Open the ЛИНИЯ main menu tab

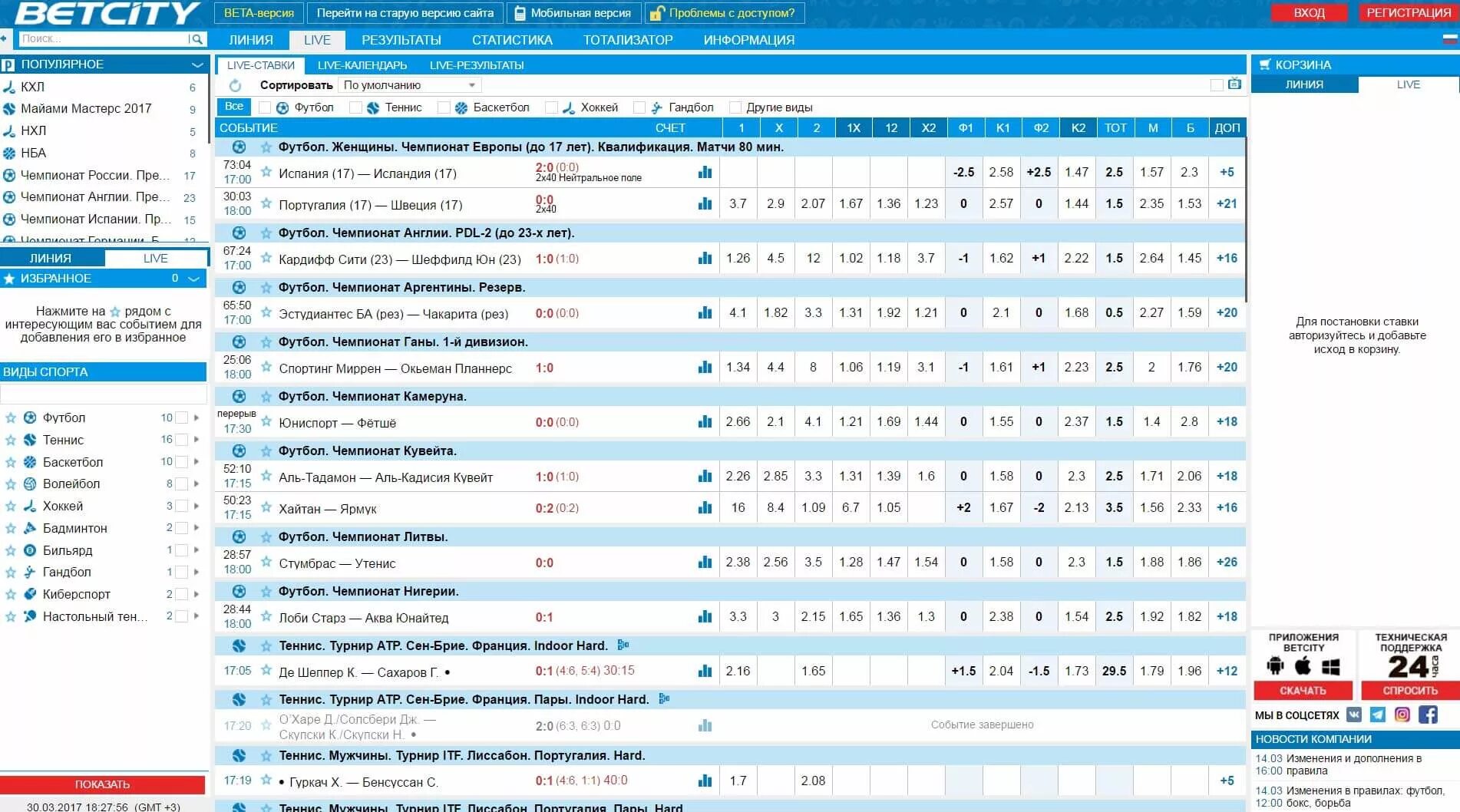coord(251,40)
